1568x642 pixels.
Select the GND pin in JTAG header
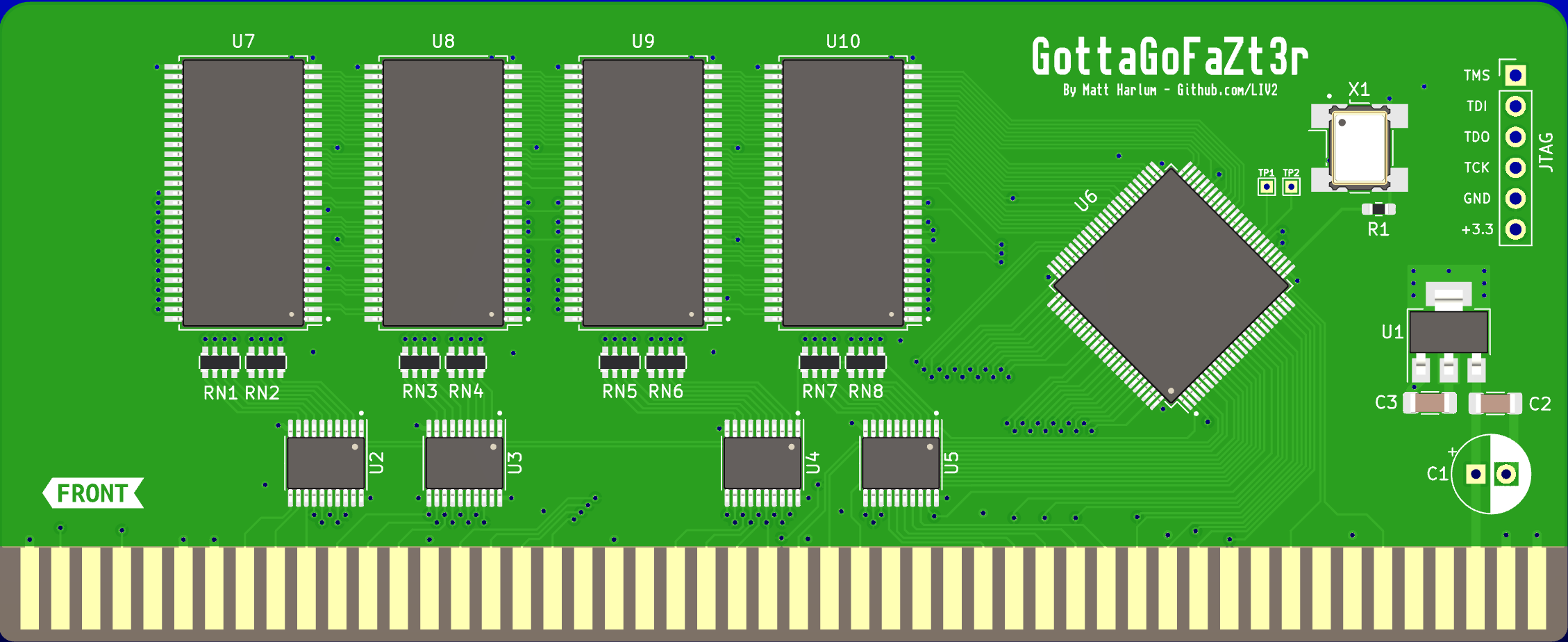[1515, 199]
